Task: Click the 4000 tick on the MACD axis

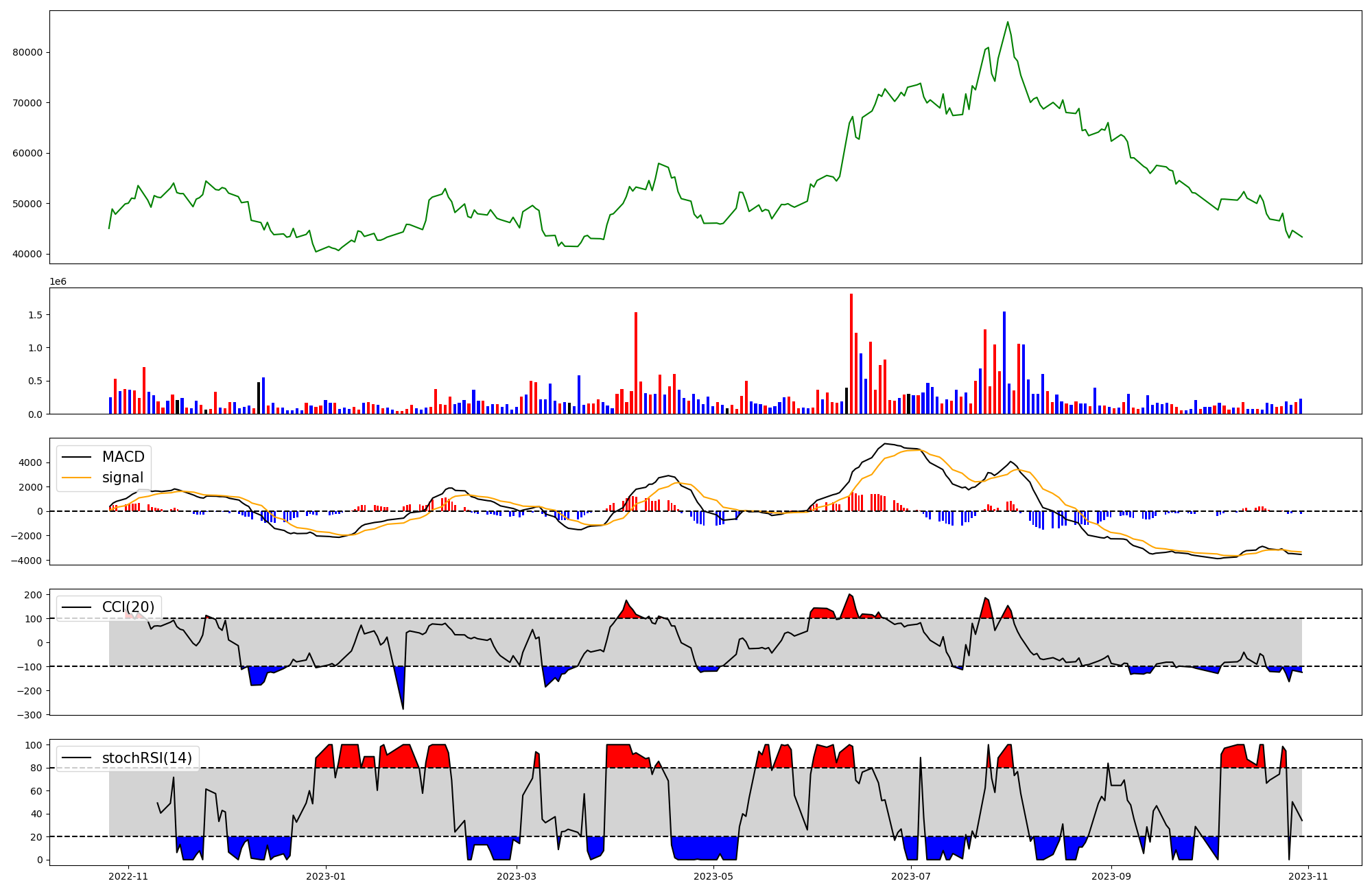Action: point(32,462)
